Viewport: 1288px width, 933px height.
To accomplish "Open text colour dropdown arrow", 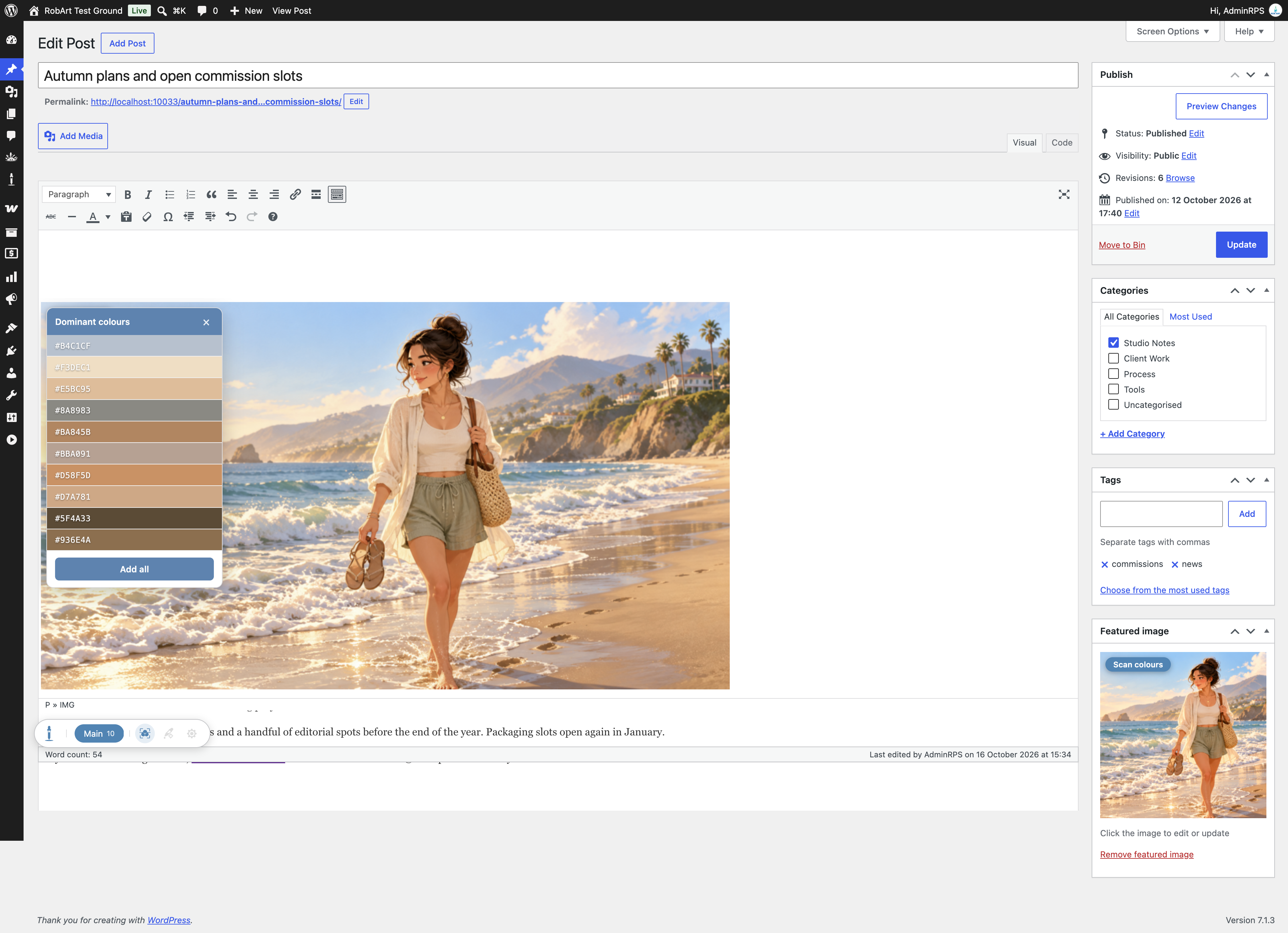I will 108,217.
